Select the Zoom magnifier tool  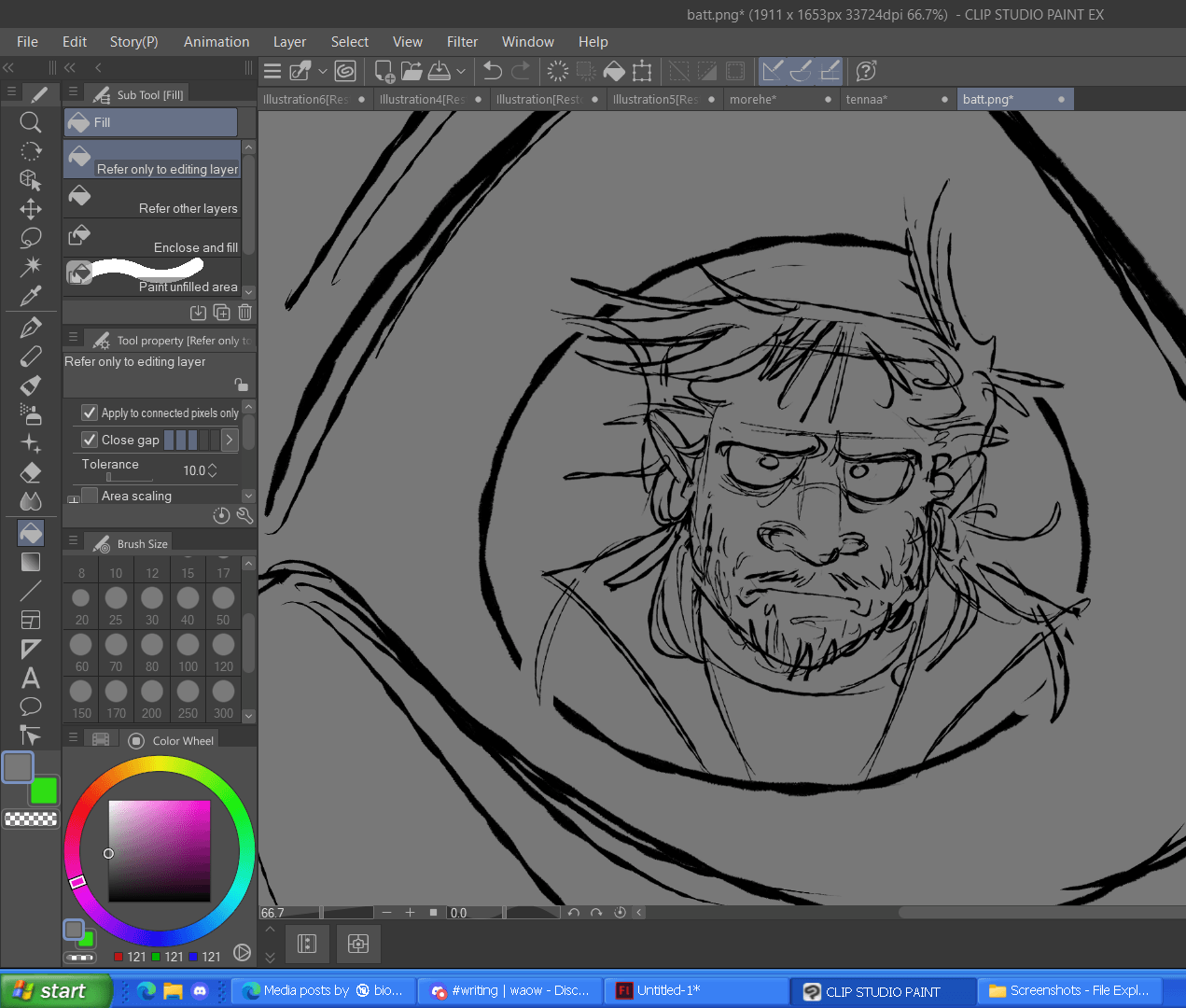31,122
